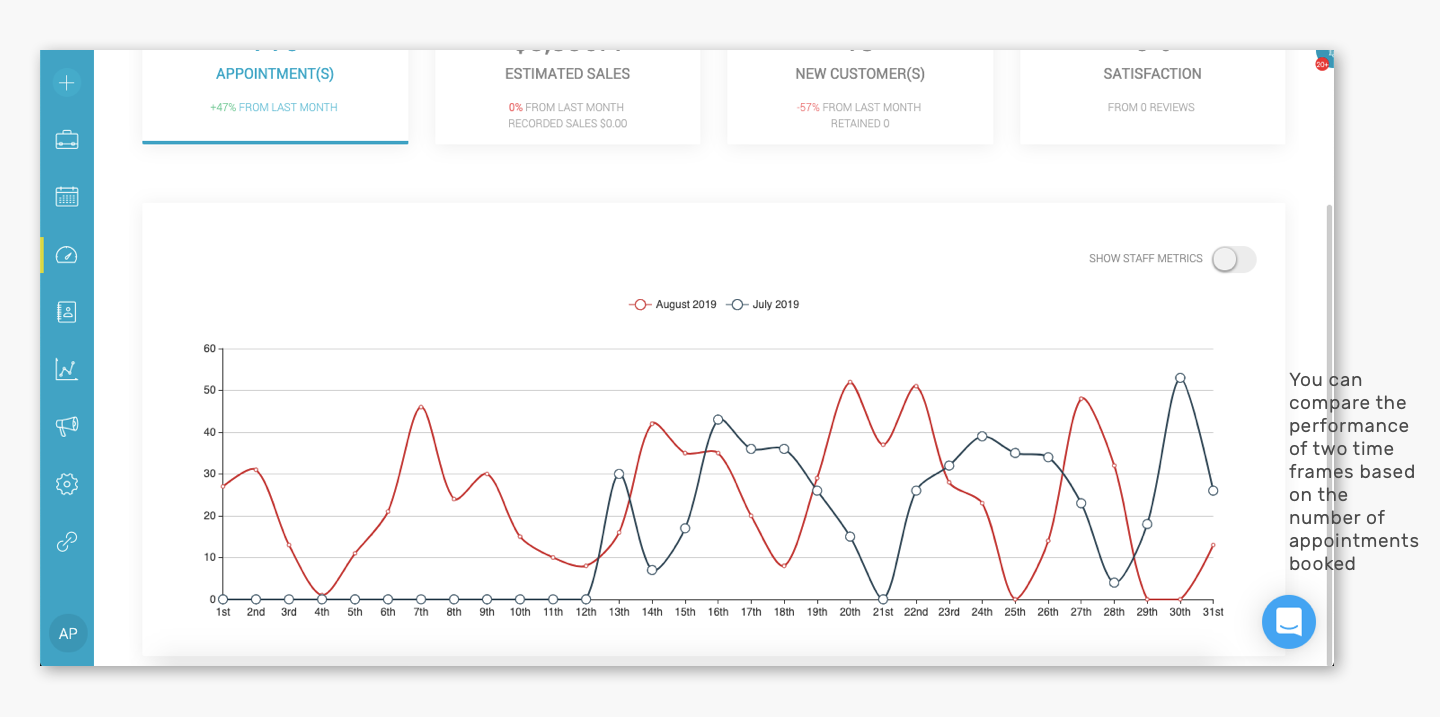Image resolution: width=1440 pixels, height=718 pixels.
Task: Open the customers address book icon
Action: click(67, 312)
